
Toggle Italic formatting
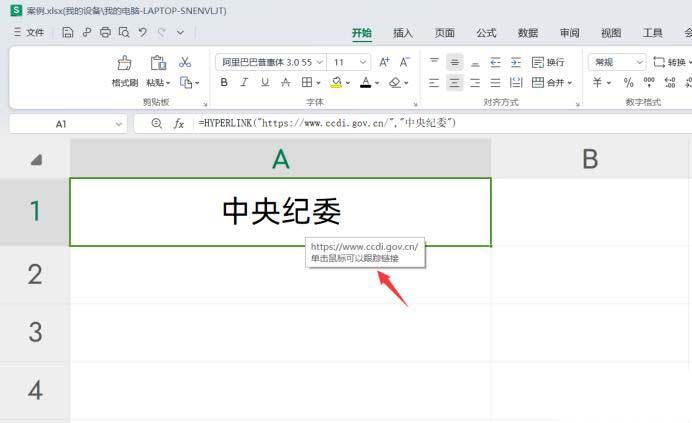[244, 83]
